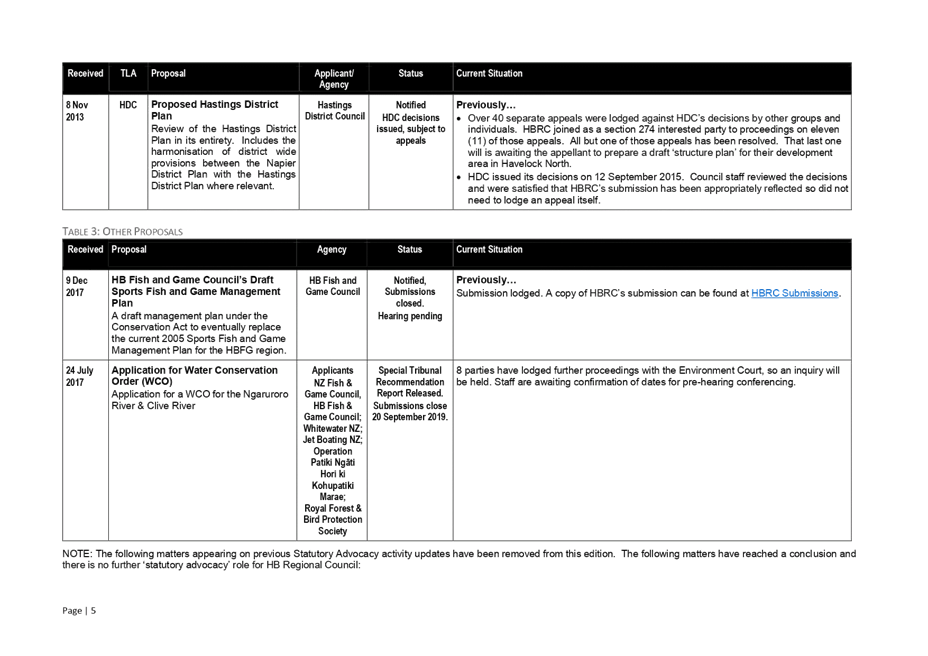Select the 'Proposed Hastings District Plan' heading
This screenshot has width=928, height=656.
(214, 110)
